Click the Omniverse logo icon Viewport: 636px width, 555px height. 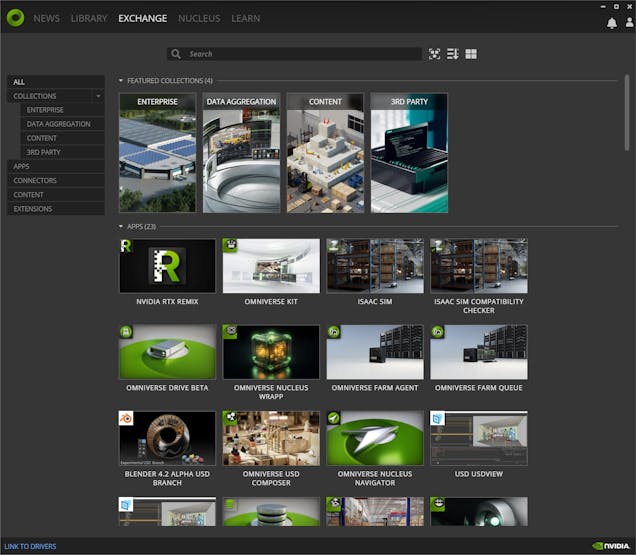tap(15, 18)
